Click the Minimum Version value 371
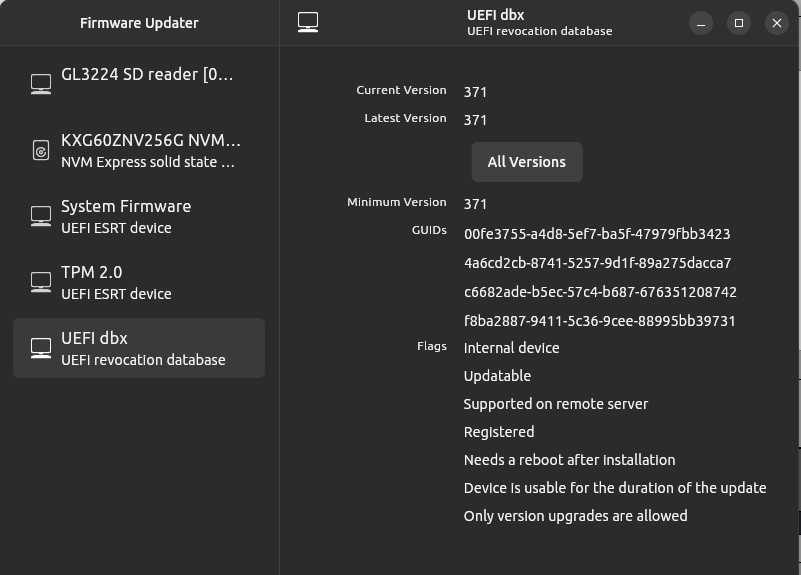 (x=475, y=204)
